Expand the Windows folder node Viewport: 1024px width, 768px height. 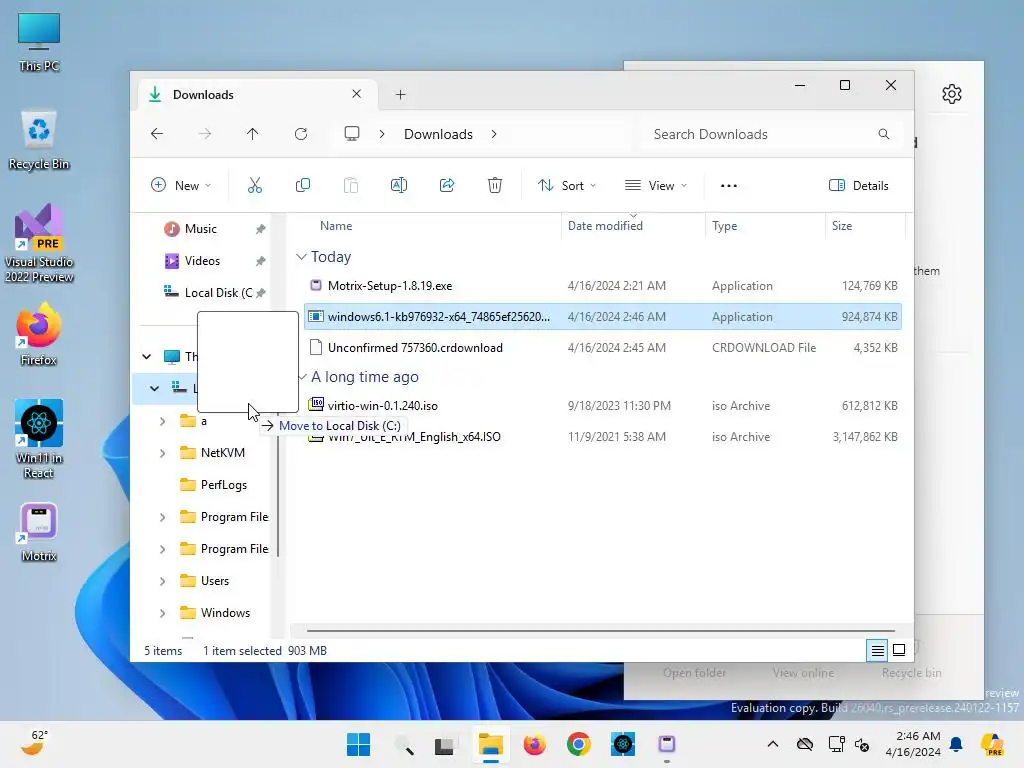coord(163,613)
